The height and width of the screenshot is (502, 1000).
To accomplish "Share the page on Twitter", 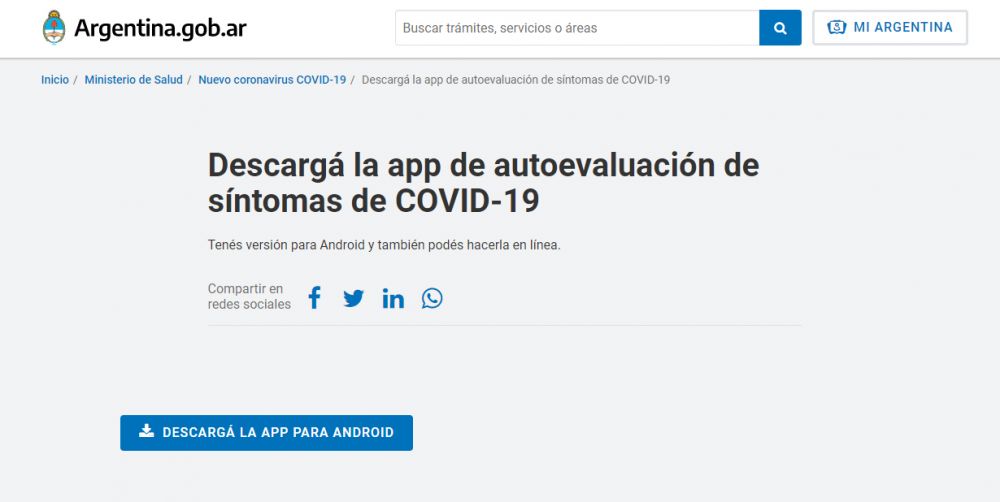I will (x=353, y=299).
